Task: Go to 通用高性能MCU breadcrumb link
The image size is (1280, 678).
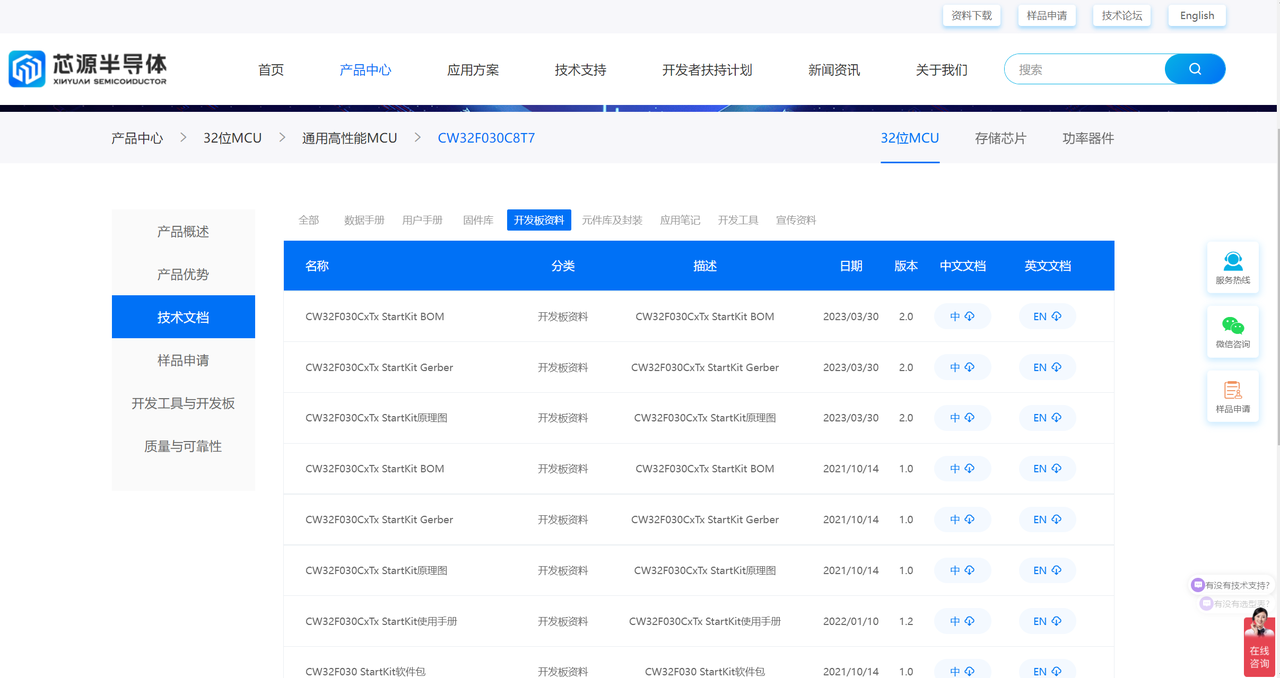Action: pos(350,138)
